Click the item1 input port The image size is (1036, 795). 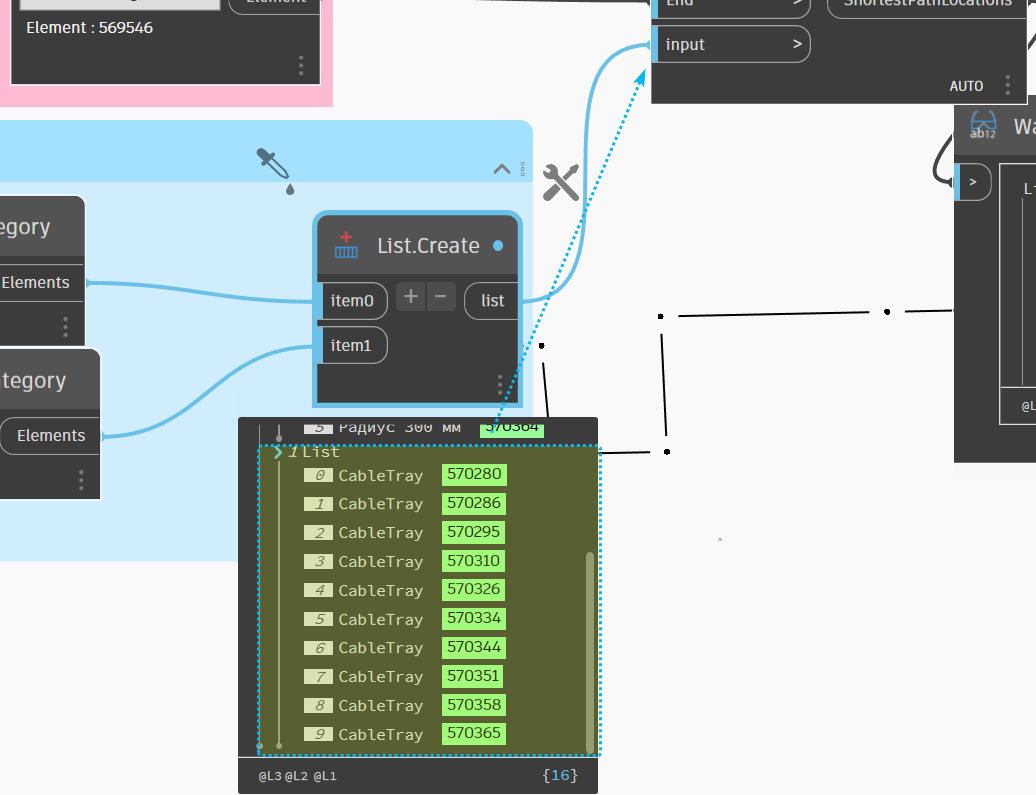pyautogui.click(x=351, y=345)
